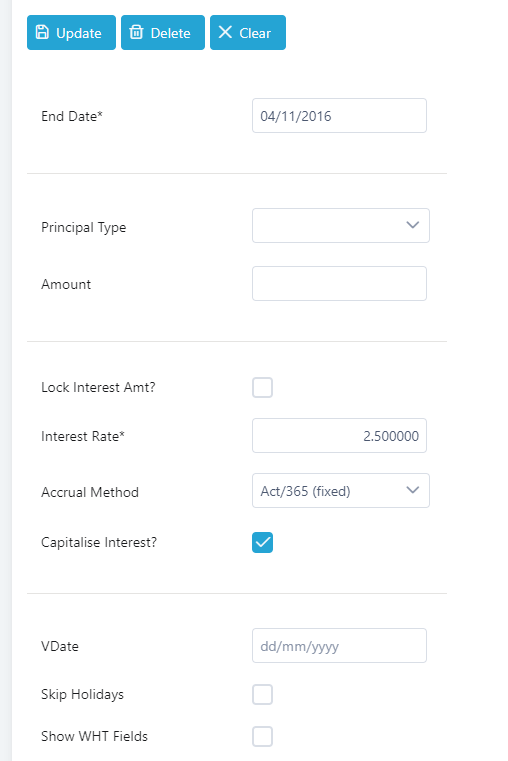The width and height of the screenshot is (508, 761).
Task: Check the Show WHT Fields checkbox
Action: [262, 736]
